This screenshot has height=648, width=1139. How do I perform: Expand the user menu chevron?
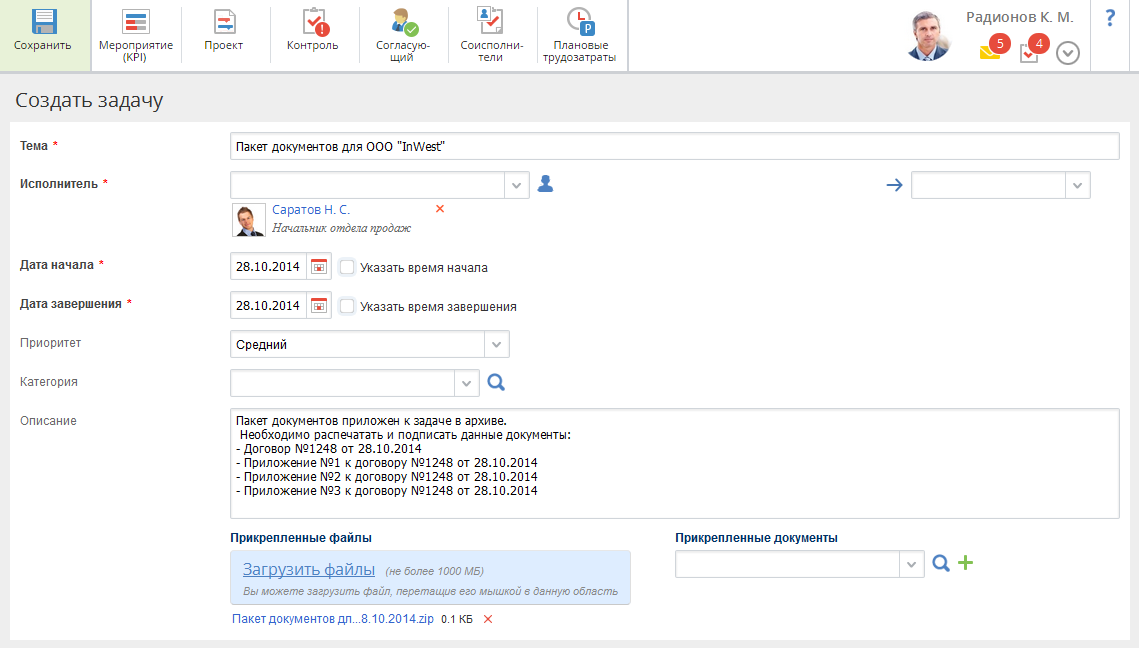tap(1068, 53)
